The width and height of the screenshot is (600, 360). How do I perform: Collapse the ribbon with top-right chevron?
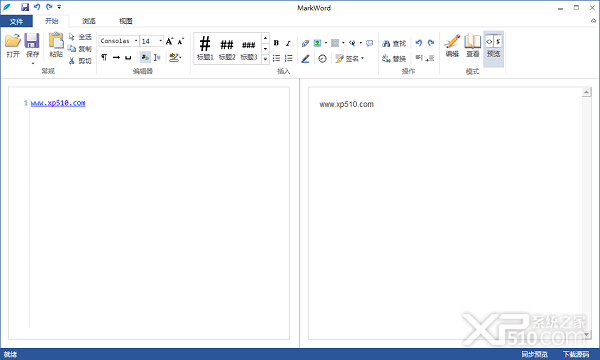coord(593,21)
